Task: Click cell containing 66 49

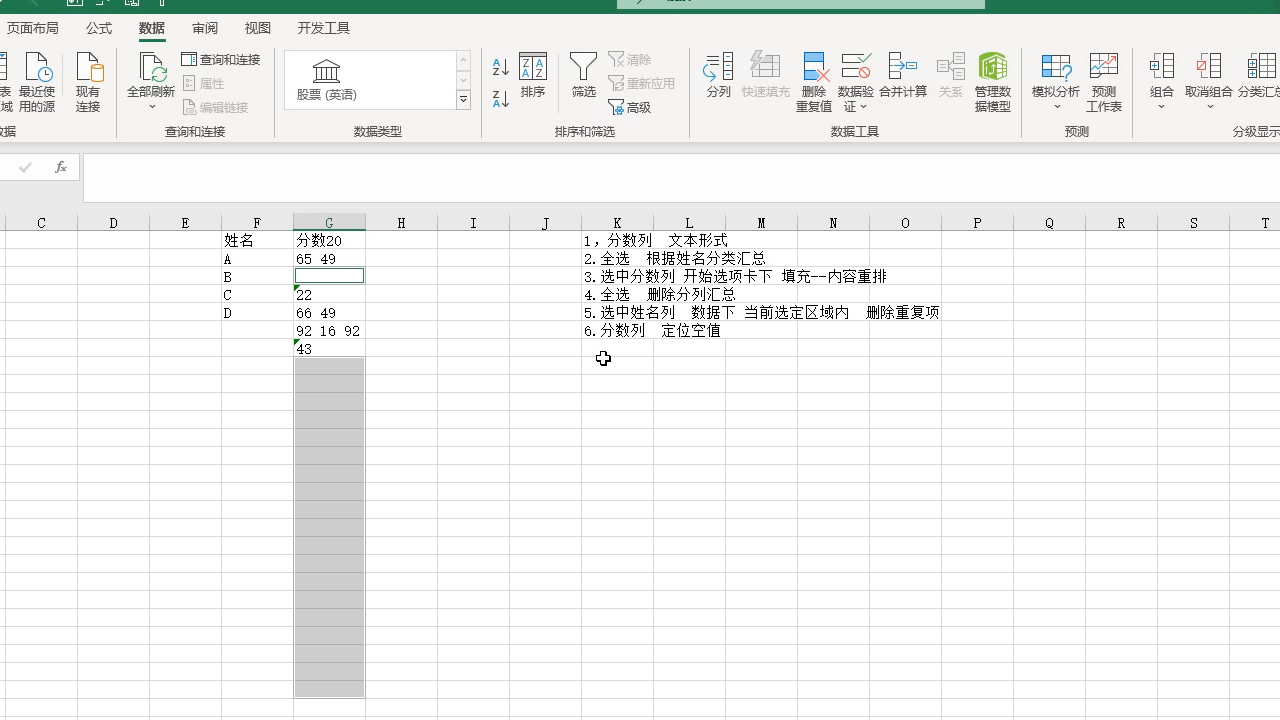Action: 329,313
